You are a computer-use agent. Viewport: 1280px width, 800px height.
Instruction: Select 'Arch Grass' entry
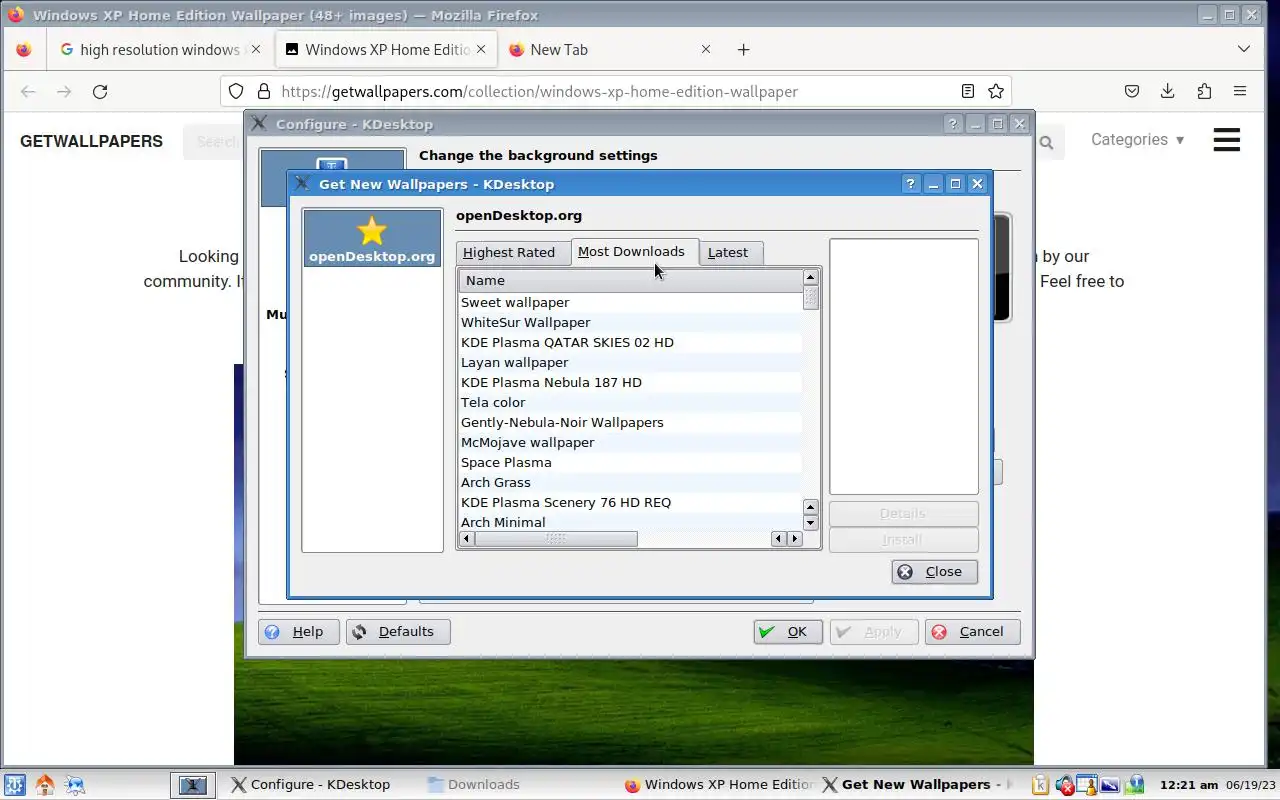[x=630, y=482]
